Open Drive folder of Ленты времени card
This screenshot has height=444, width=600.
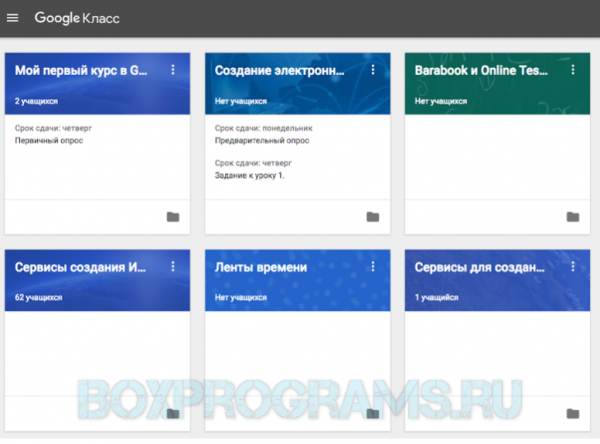click(373, 414)
